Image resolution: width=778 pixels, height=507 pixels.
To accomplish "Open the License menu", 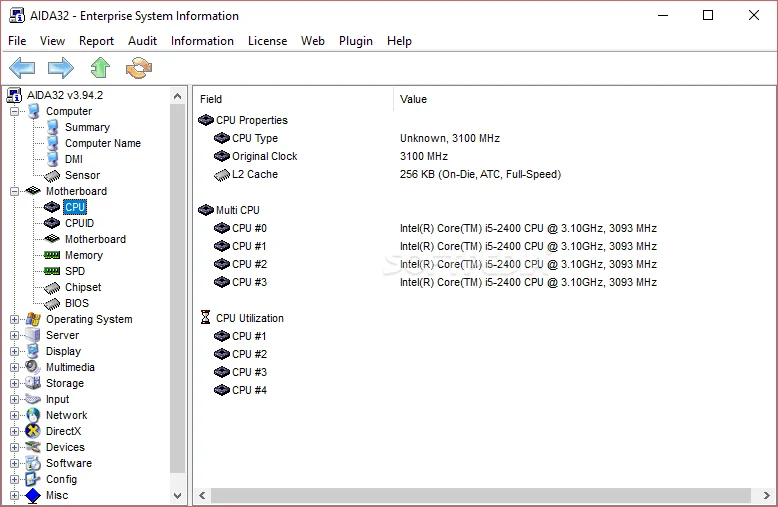I will (267, 41).
